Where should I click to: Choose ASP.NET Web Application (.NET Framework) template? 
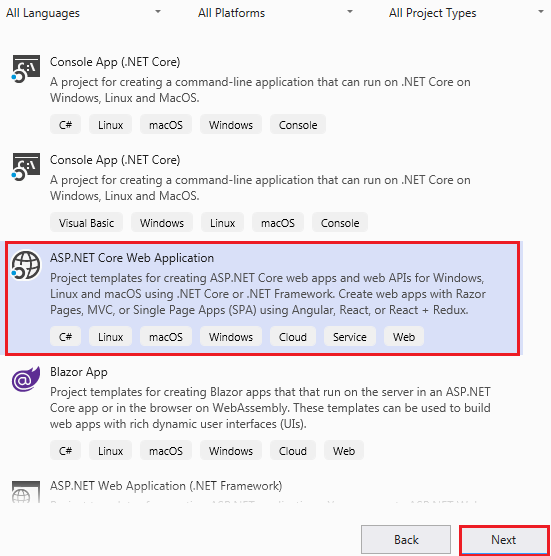[x=166, y=485]
